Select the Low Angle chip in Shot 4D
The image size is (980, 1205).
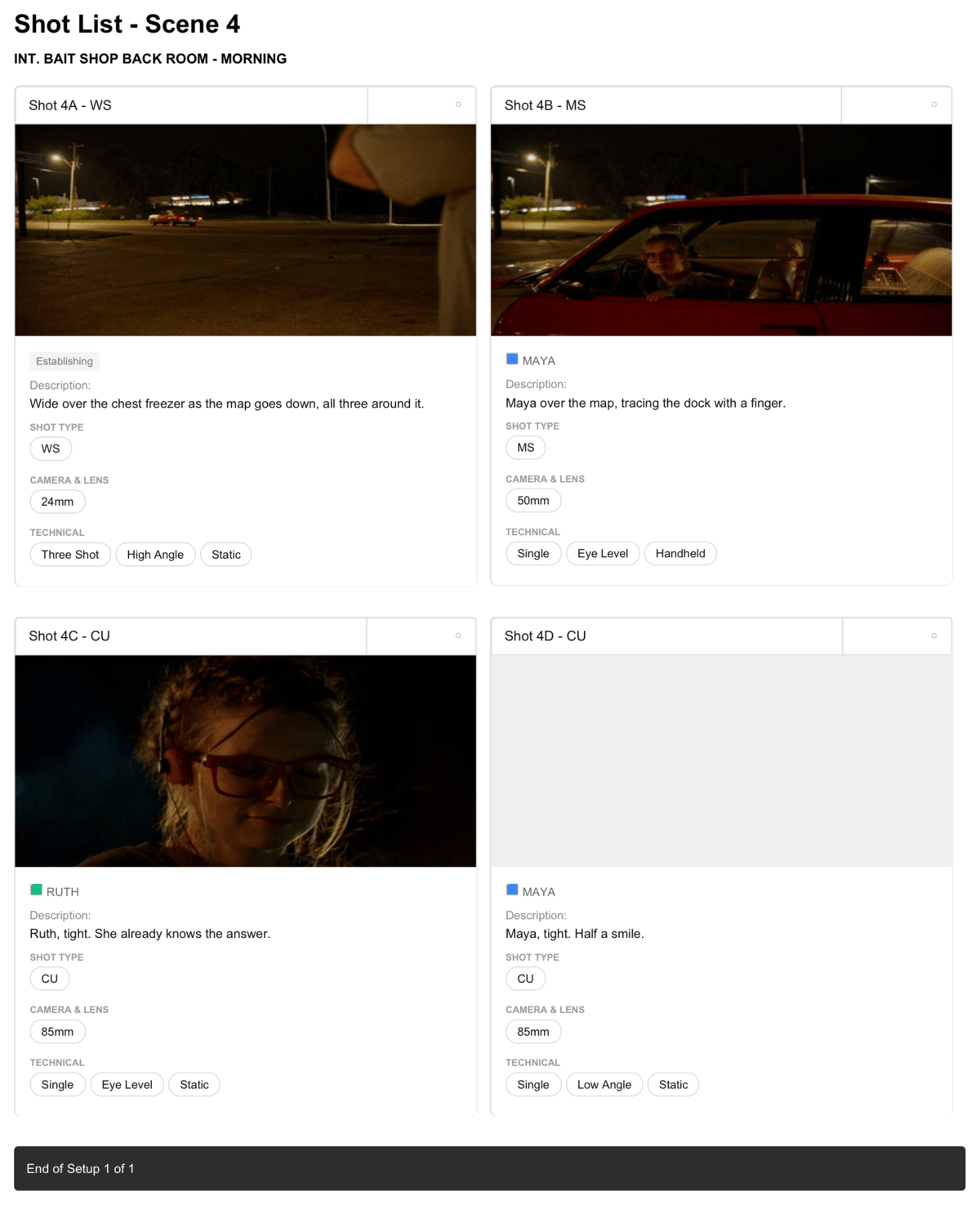point(604,1085)
